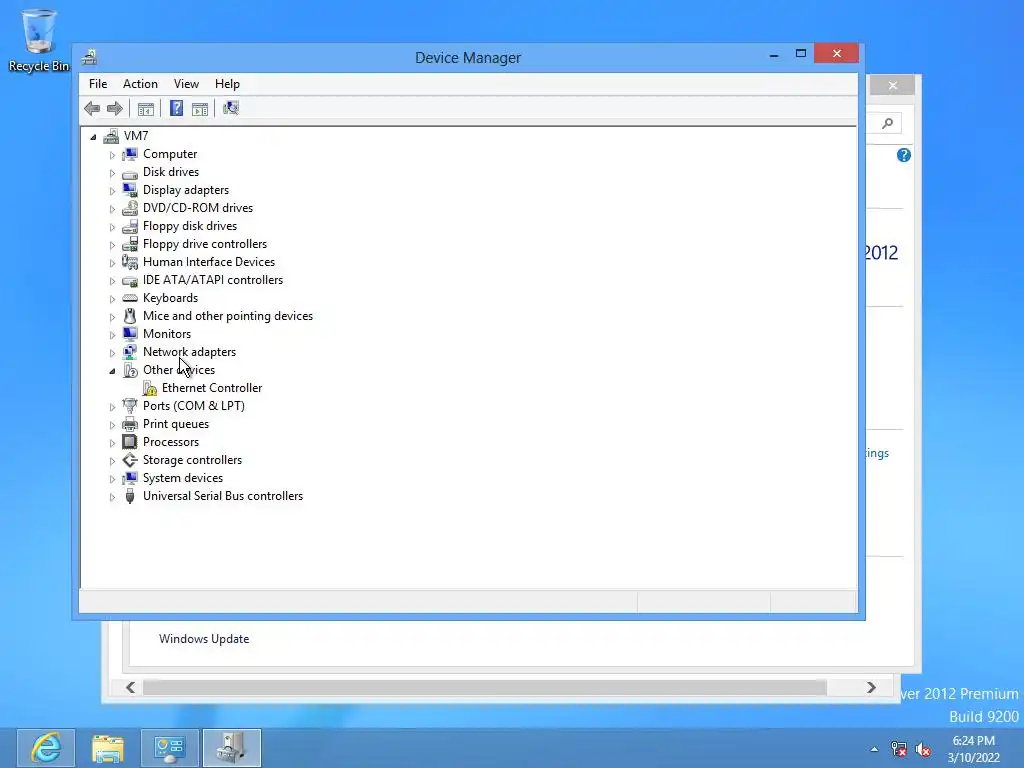This screenshot has height=768, width=1024.
Task: Click the Forward arrow toolbar icon
Action: tap(115, 108)
